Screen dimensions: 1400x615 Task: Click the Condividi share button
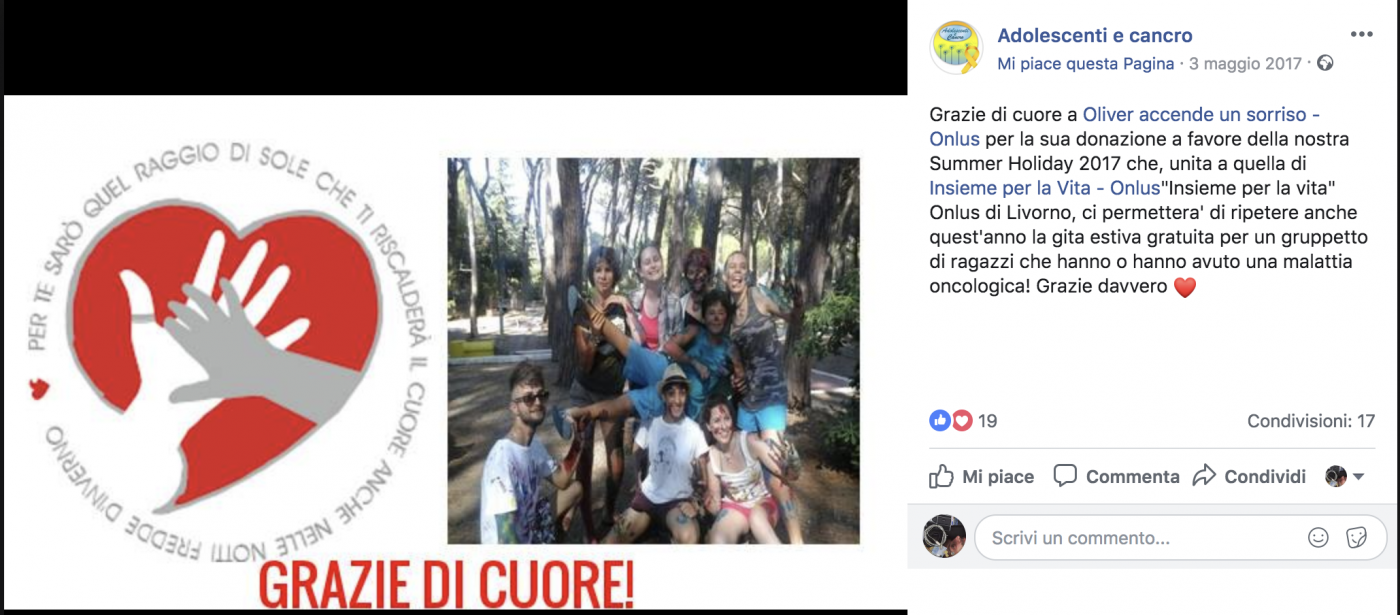[1249, 477]
